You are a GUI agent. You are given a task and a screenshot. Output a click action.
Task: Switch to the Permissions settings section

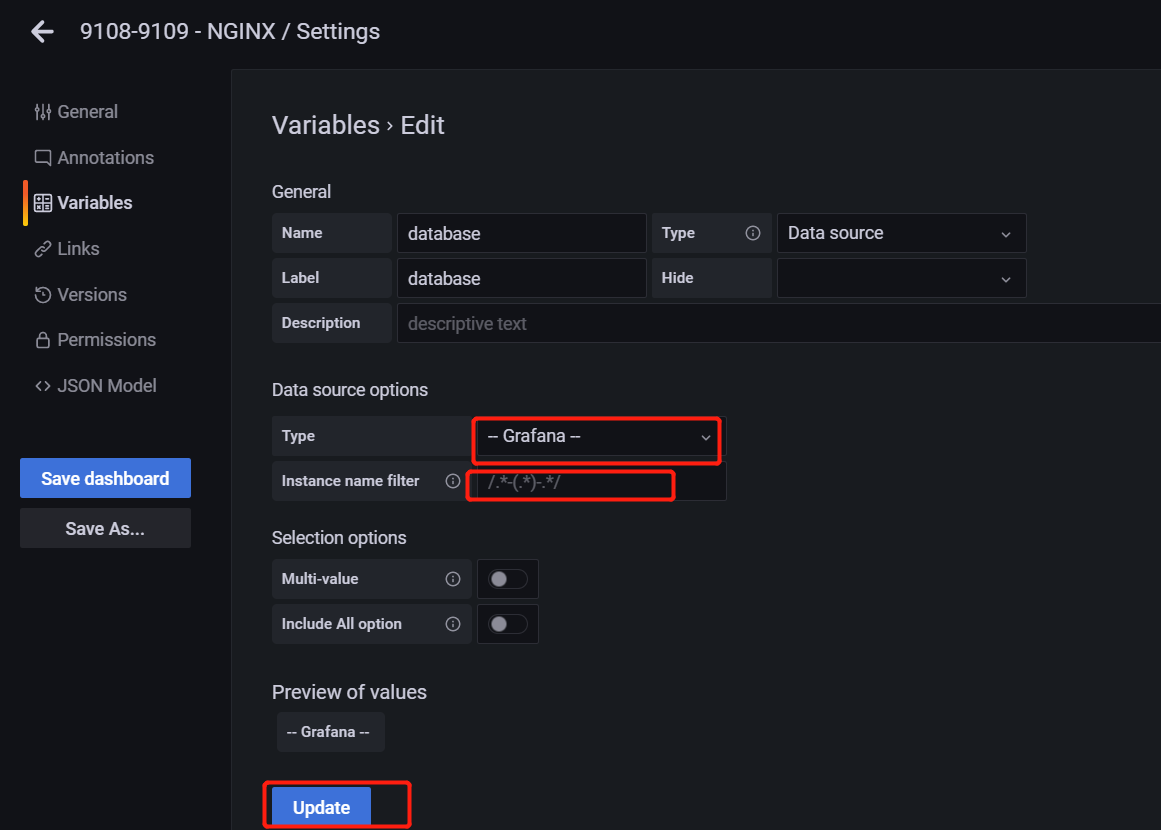click(x=107, y=339)
